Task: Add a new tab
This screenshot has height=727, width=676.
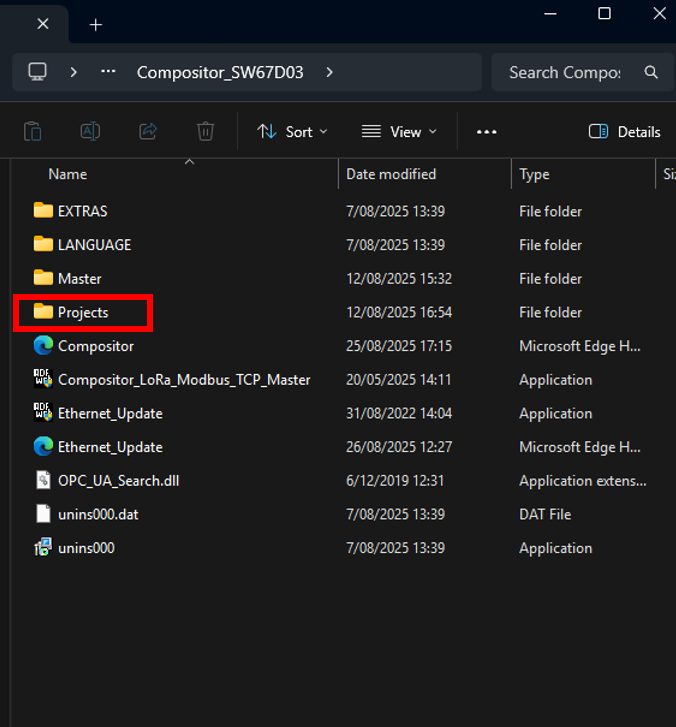Action: pos(96,25)
